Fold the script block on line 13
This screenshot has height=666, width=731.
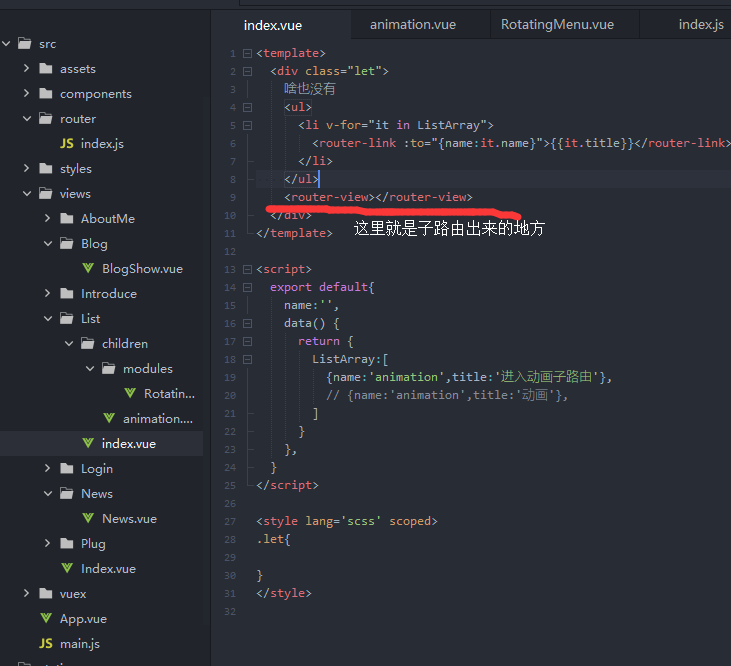click(x=248, y=269)
